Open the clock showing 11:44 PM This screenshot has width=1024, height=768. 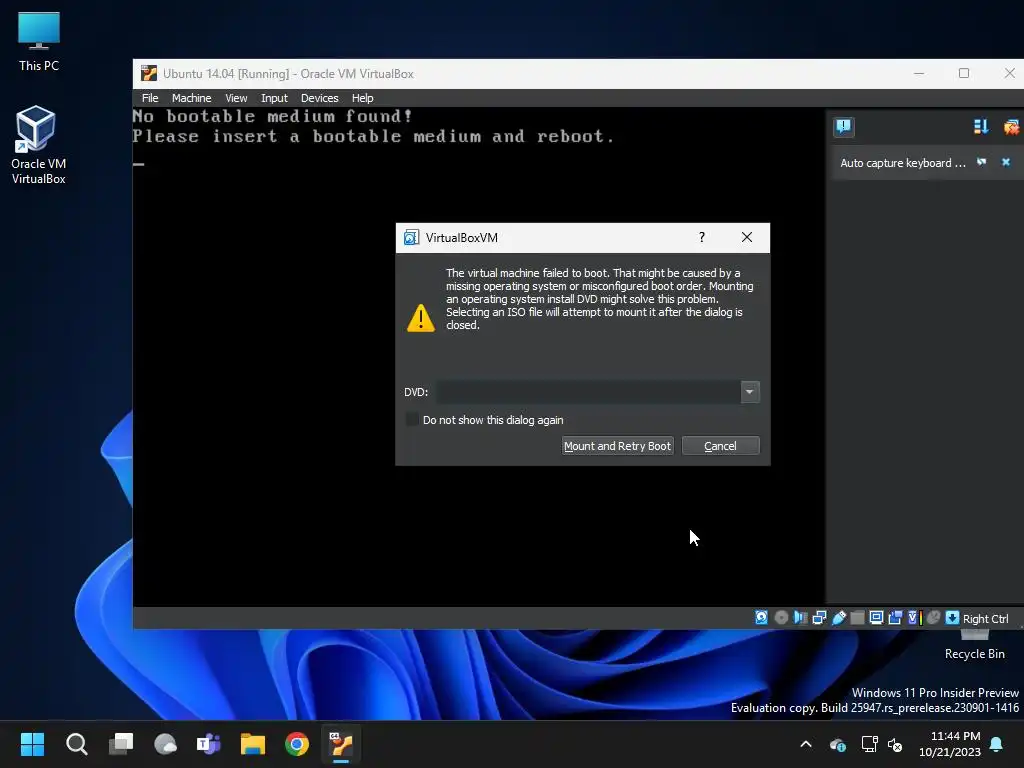tap(950, 744)
